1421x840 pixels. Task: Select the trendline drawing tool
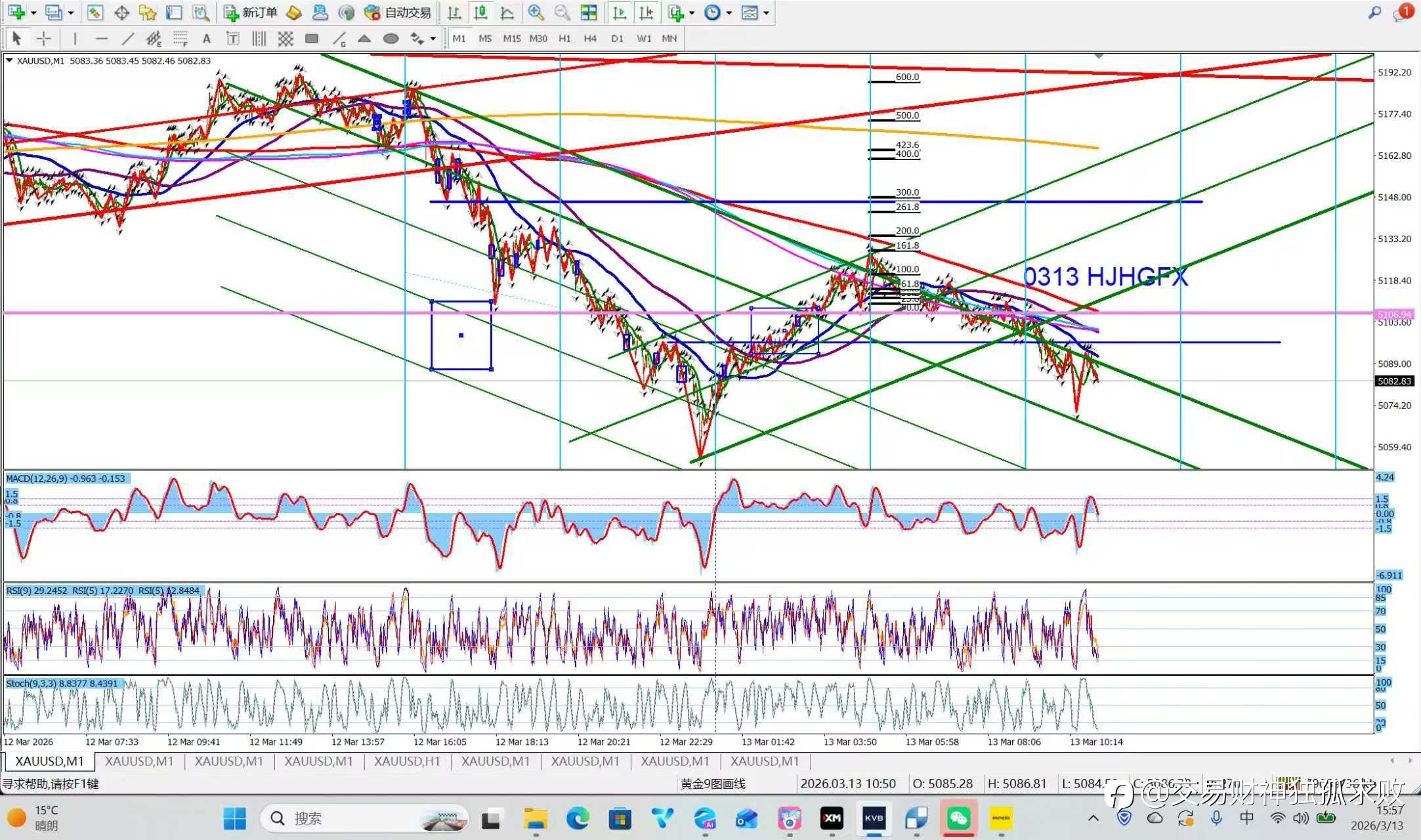(127, 39)
